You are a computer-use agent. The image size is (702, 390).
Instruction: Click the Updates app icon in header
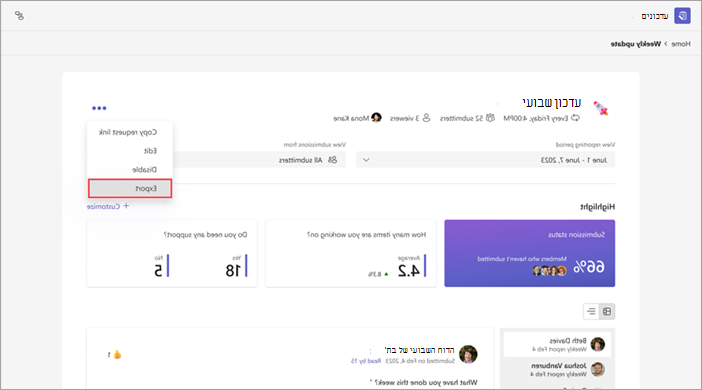[682, 16]
